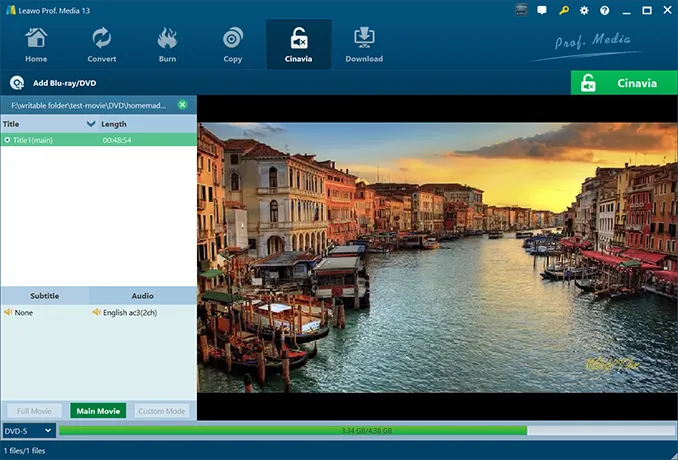Image resolution: width=678 pixels, height=460 pixels.
Task: Expand the DVD-5 disc type dropdown
Action: [28, 431]
